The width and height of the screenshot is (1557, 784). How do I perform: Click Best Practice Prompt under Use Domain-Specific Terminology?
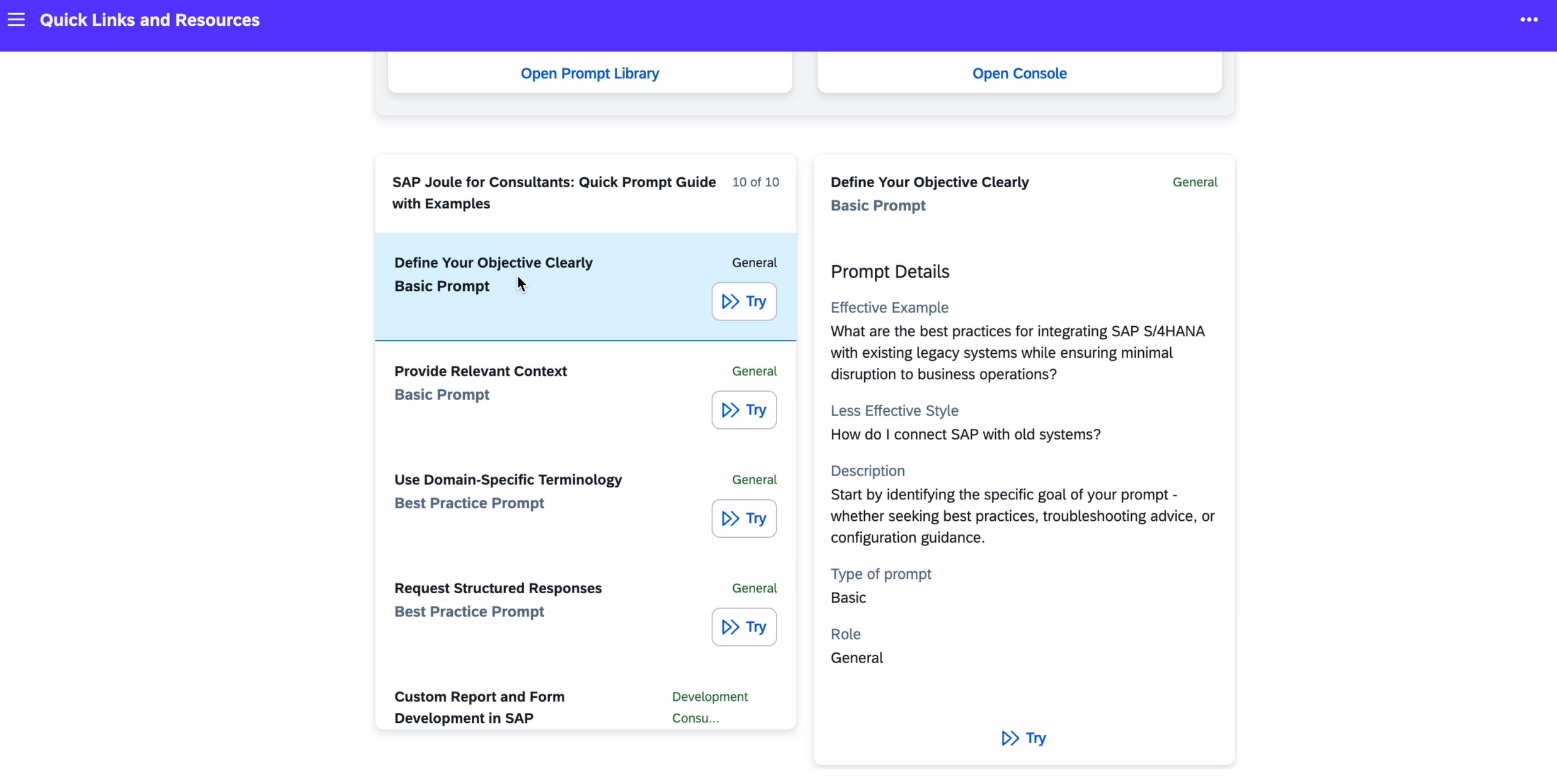tap(469, 503)
